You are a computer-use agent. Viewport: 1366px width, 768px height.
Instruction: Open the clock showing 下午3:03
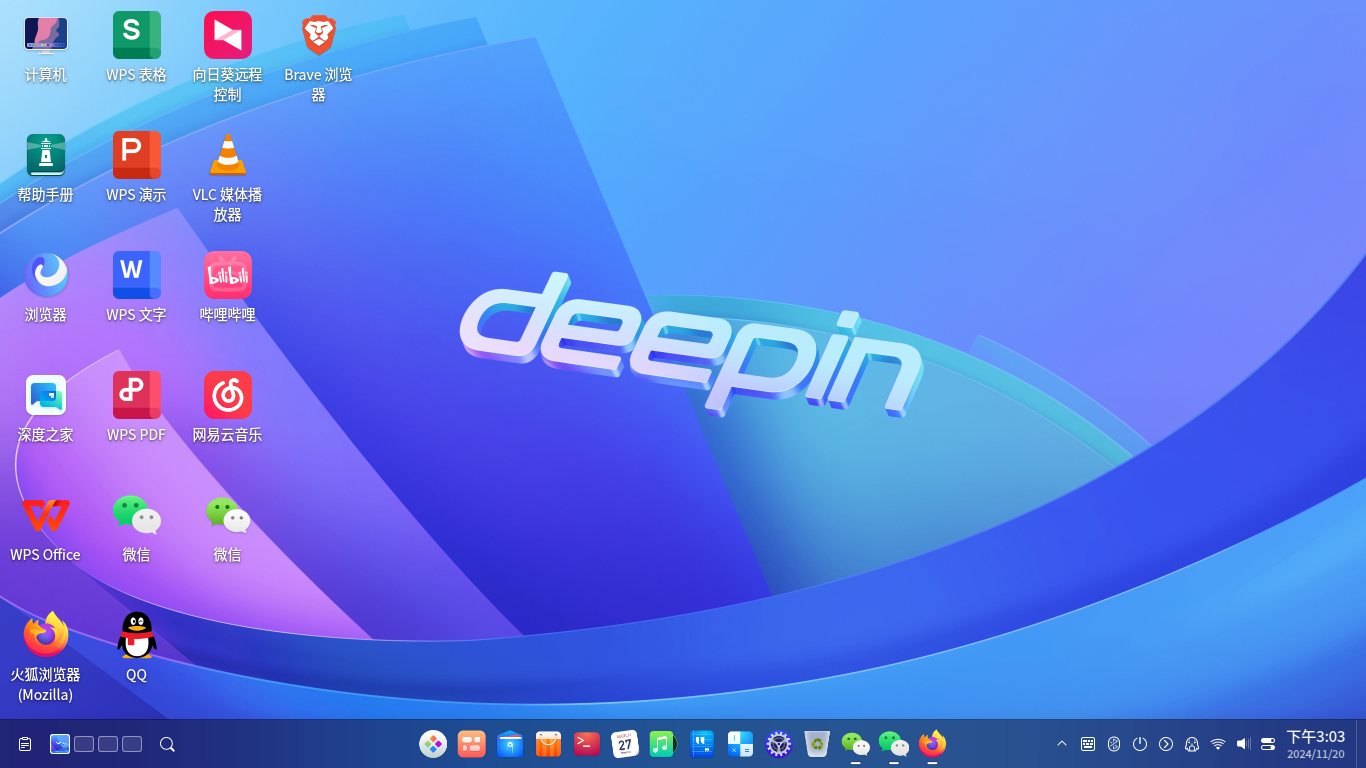point(1316,744)
